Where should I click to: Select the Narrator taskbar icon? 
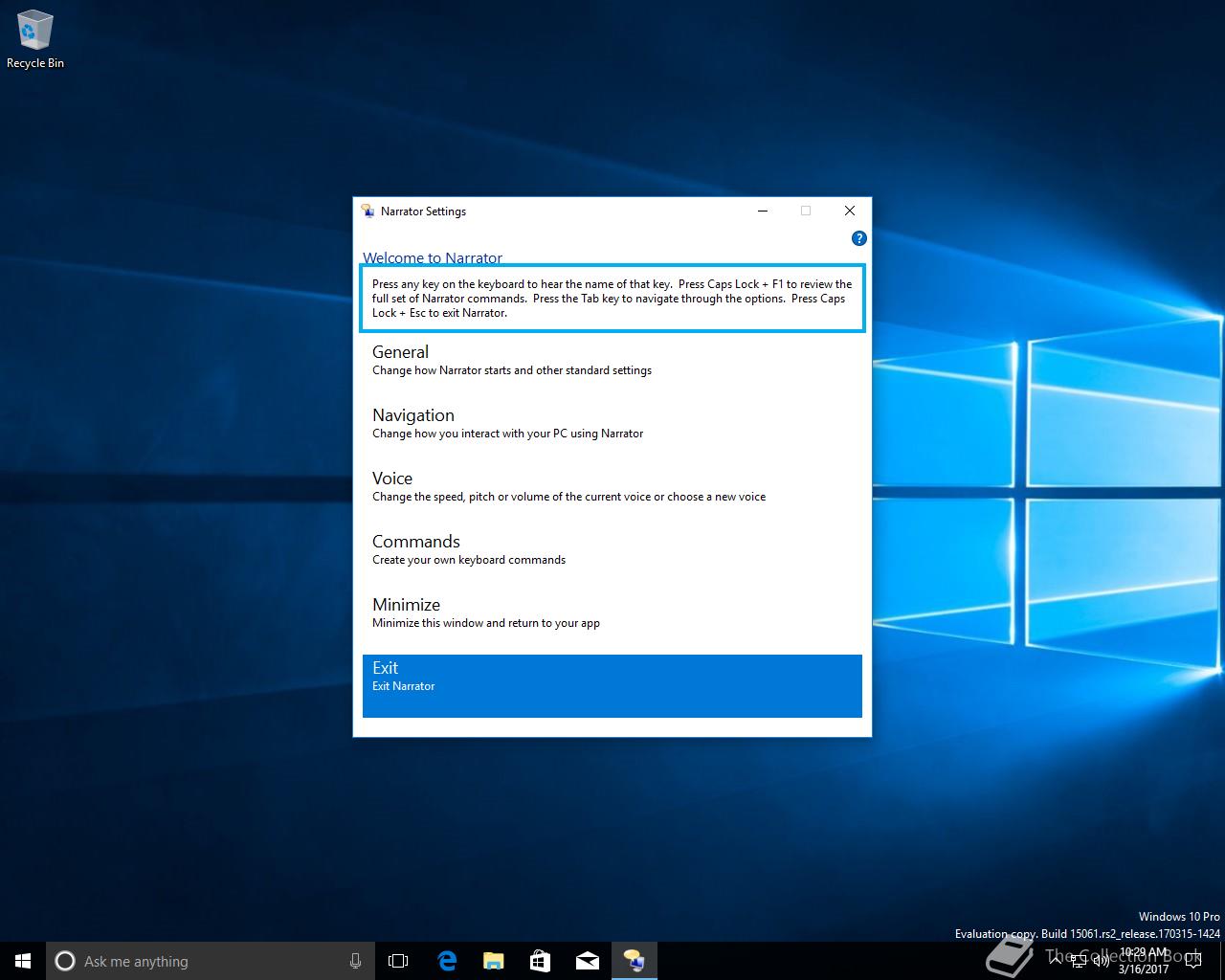[x=634, y=961]
